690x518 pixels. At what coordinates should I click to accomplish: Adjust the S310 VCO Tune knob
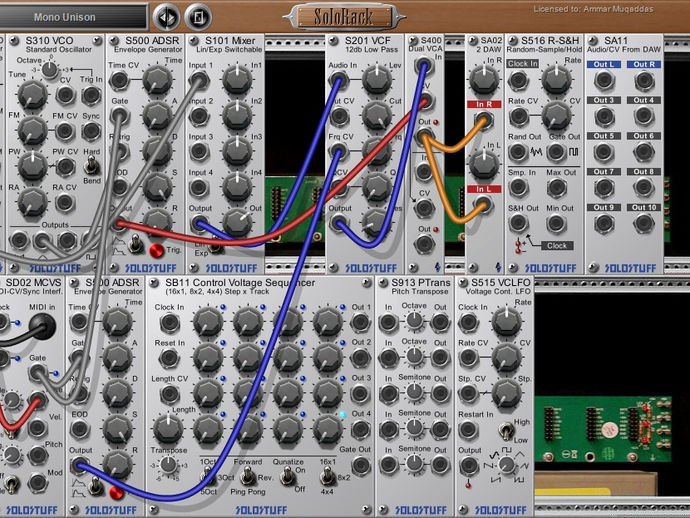32,95
